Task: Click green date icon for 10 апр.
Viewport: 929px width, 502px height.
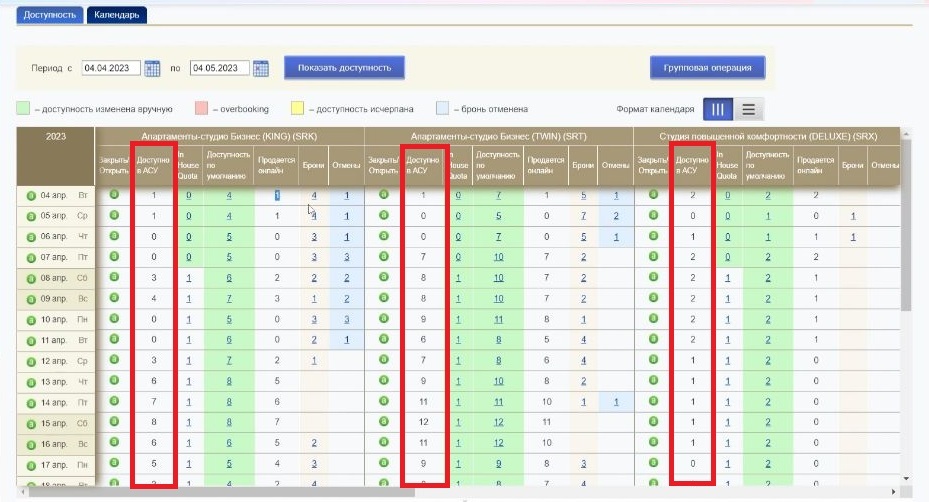Action: [31, 320]
